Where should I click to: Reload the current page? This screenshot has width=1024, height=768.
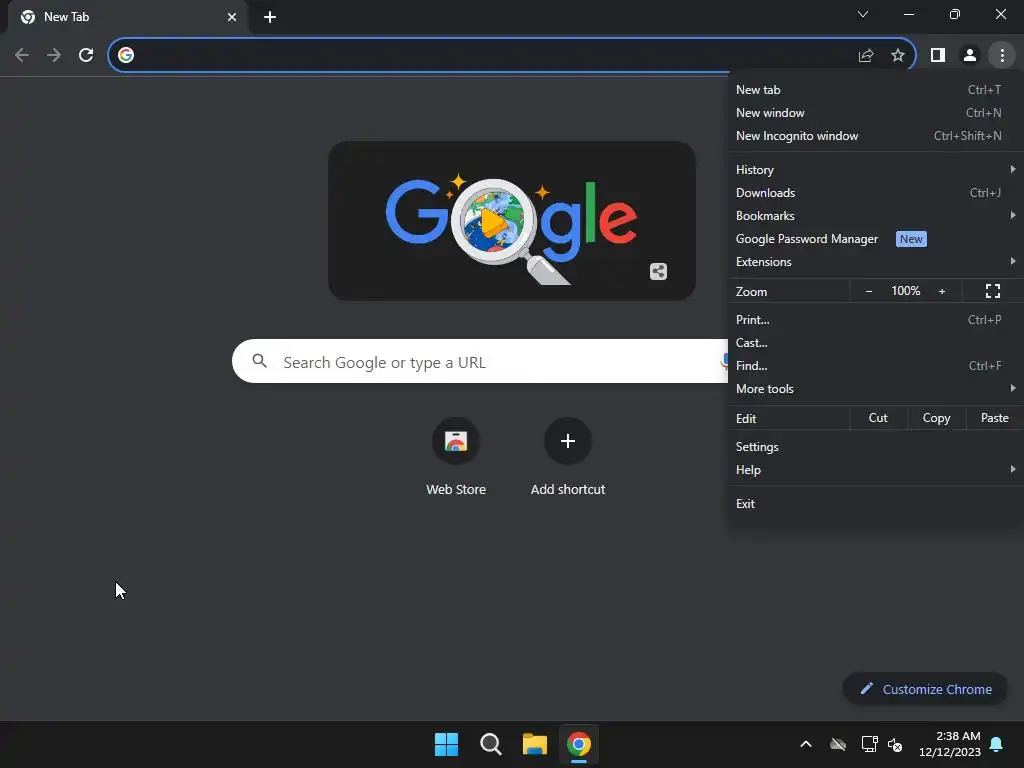tap(86, 55)
